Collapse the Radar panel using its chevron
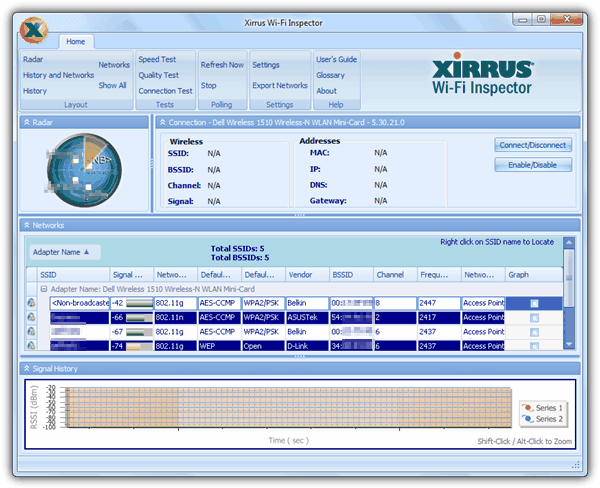This screenshot has width=600, height=488. point(27,122)
